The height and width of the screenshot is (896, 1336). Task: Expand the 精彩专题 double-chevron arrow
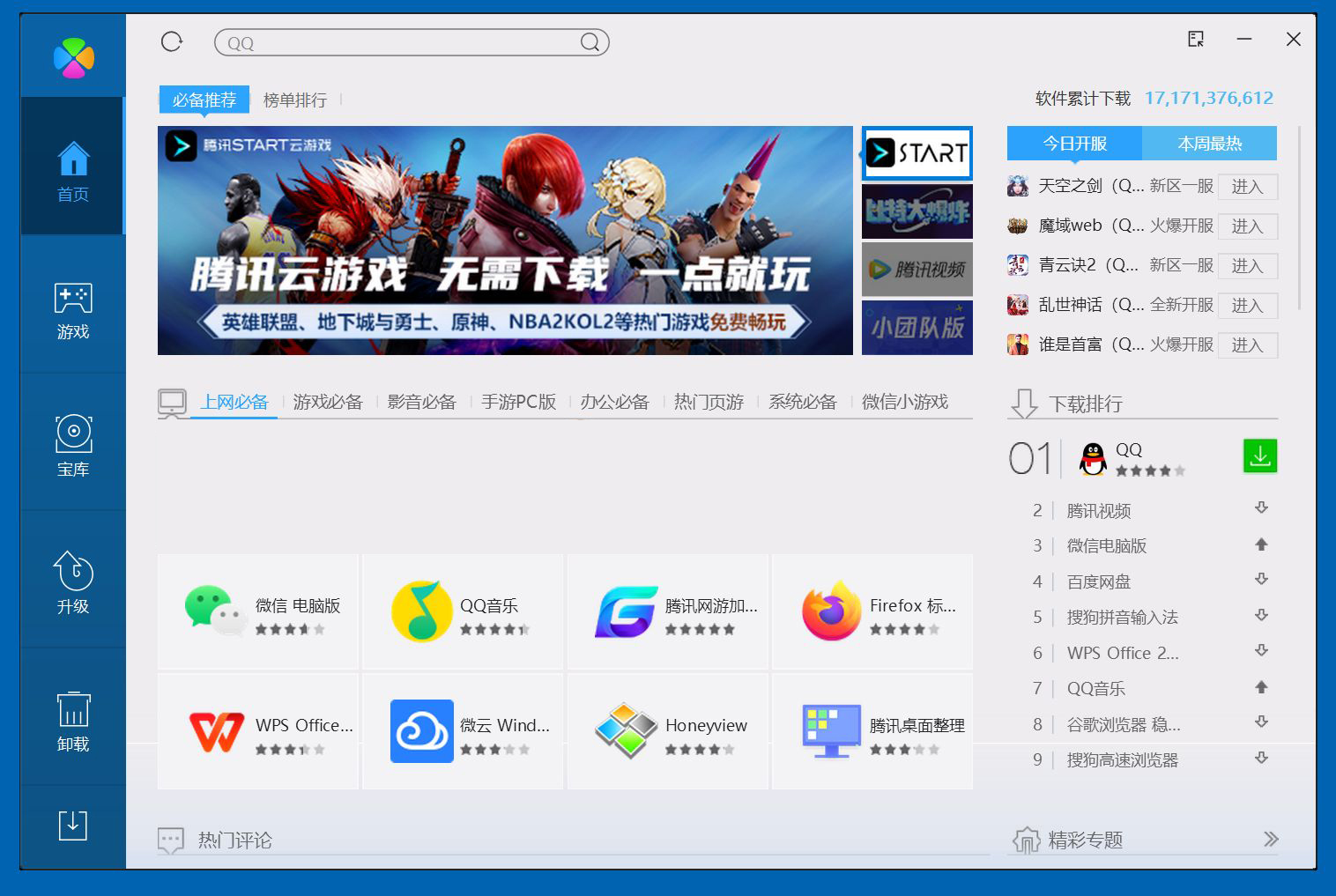(x=1270, y=839)
